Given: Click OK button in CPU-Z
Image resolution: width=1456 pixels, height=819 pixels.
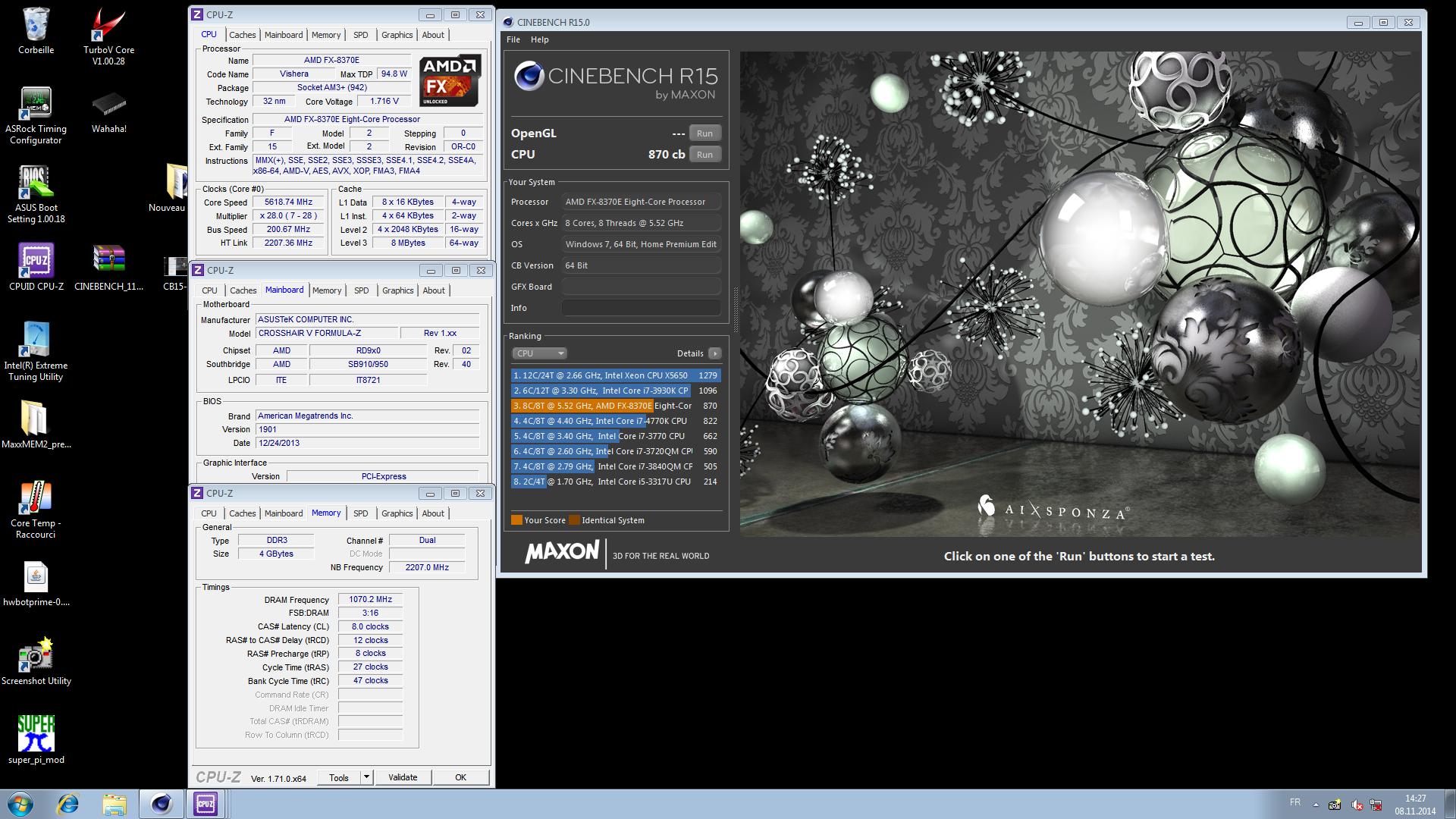Looking at the screenshot, I should (460, 777).
